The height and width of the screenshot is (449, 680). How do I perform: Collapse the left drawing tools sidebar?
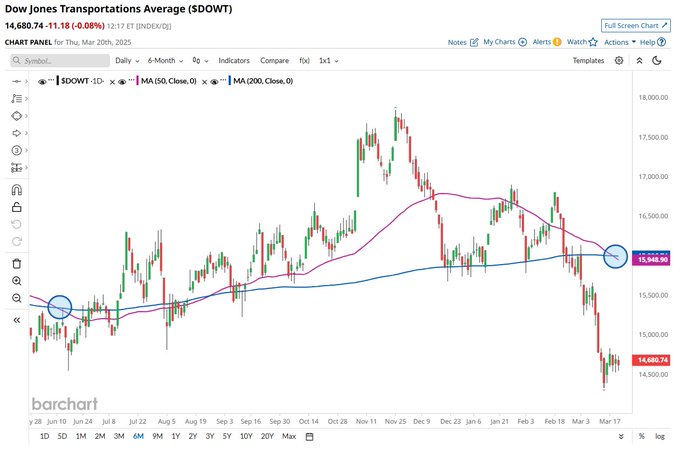coord(16,320)
